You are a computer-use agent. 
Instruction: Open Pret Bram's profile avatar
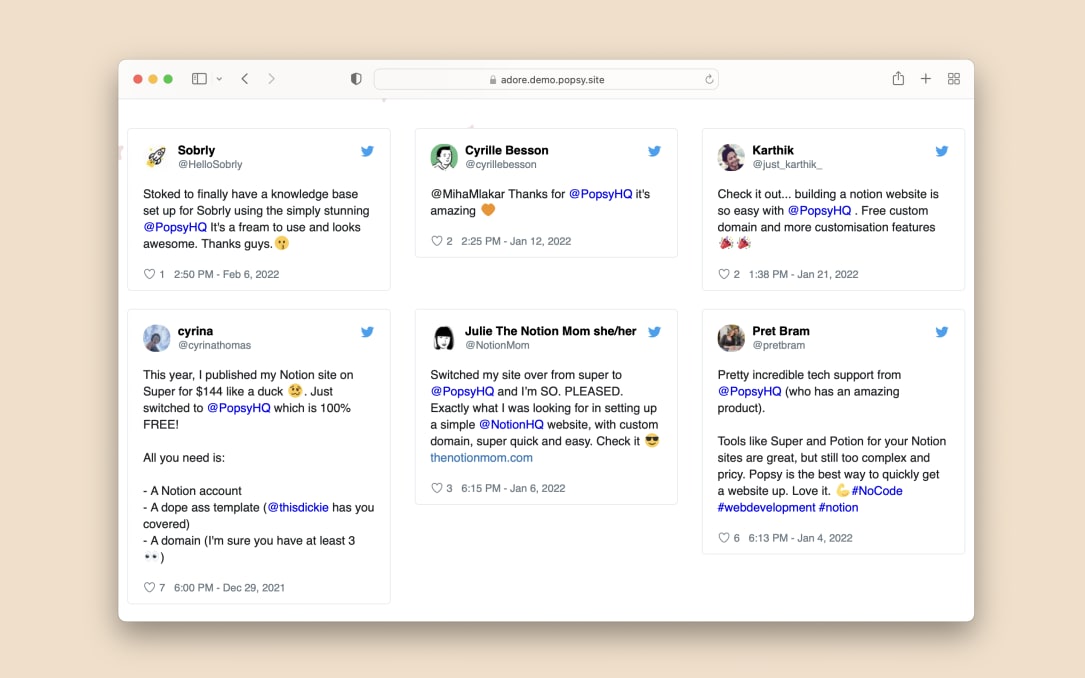[x=731, y=338]
